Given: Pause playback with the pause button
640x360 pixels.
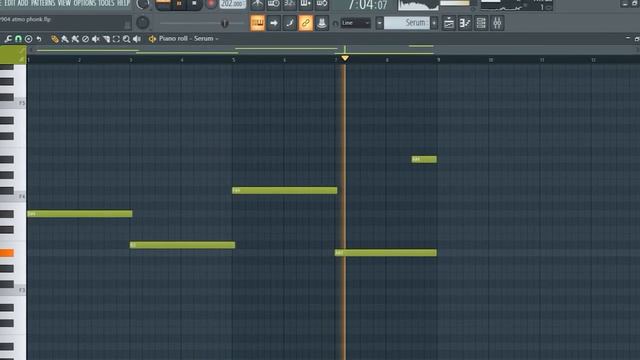Looking at the screenshot, I should click(179, 4).
